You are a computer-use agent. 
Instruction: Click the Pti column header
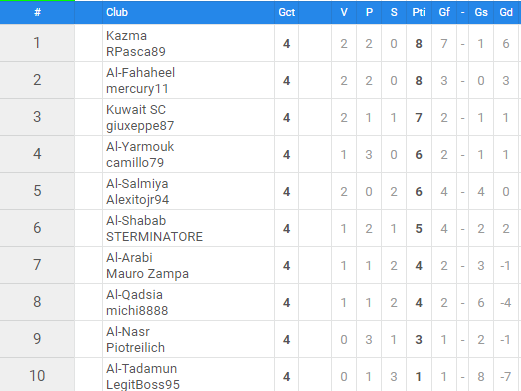(419, 12)
